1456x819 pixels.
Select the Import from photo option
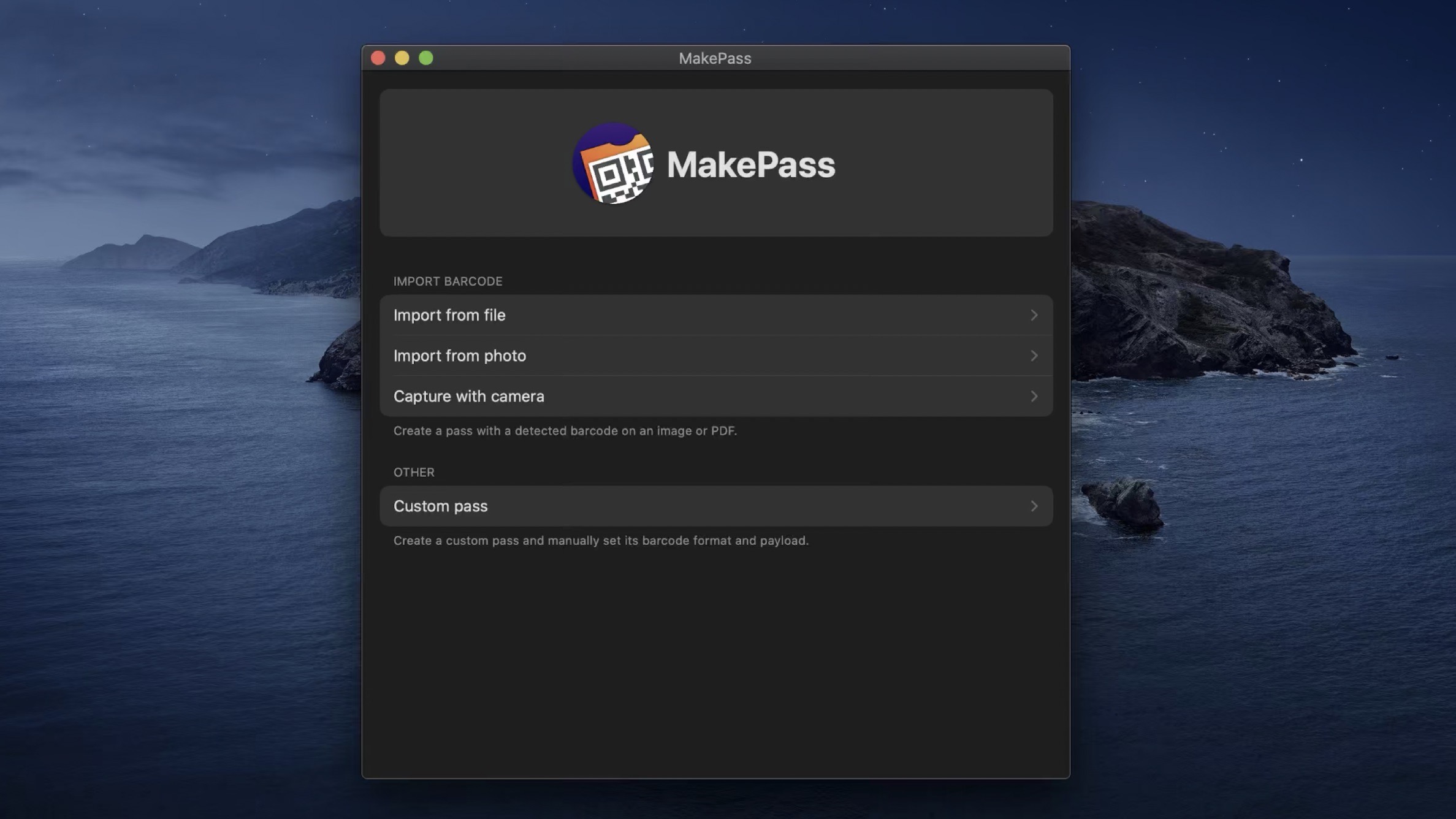[460, 356]
